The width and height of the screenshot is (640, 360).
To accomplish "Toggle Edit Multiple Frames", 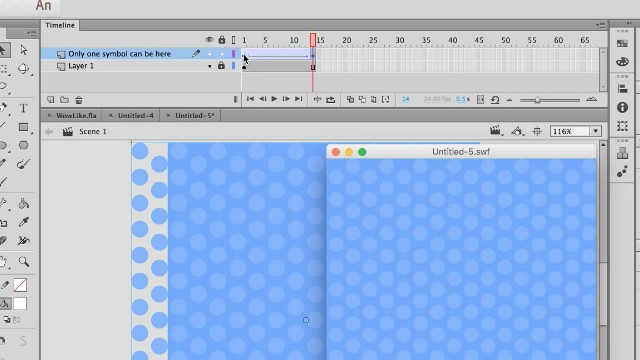I will [x=373, y=99].
